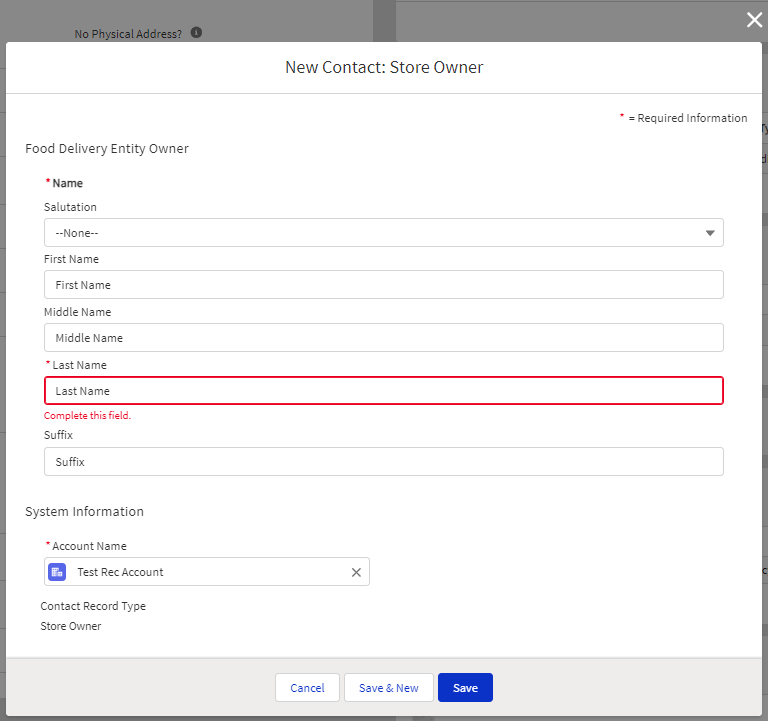The image size is (768, 721).
Task: Click the Salutation dropdown arrow
Action: [x=710, y=233]
